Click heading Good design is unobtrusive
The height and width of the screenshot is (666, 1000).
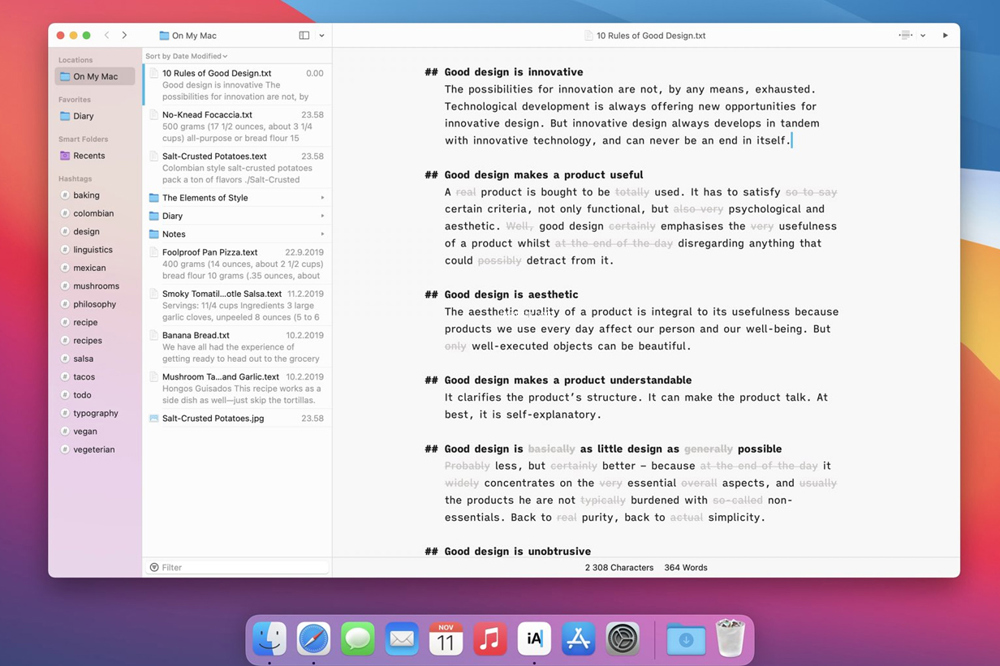(517, 551)
